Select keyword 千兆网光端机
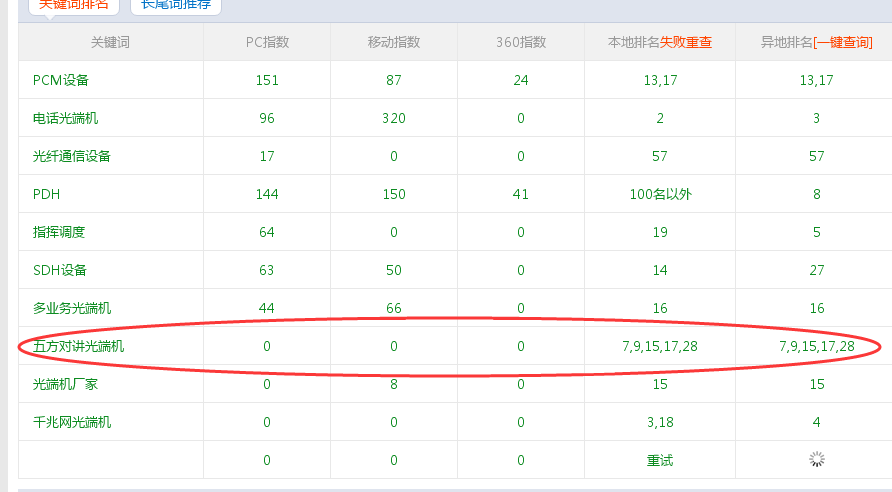 pyautogui.click(x=72, y=422)
